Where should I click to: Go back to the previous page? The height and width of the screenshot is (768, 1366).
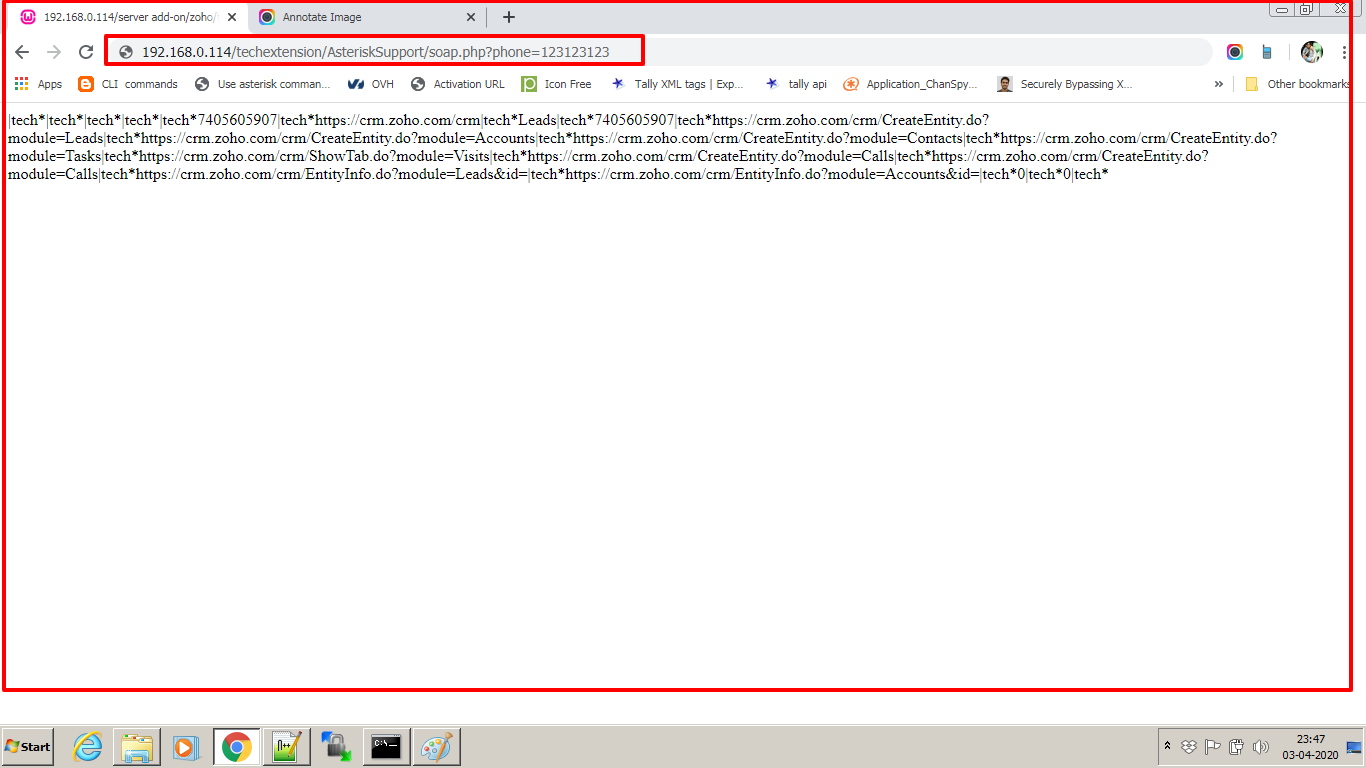[22, 52]
